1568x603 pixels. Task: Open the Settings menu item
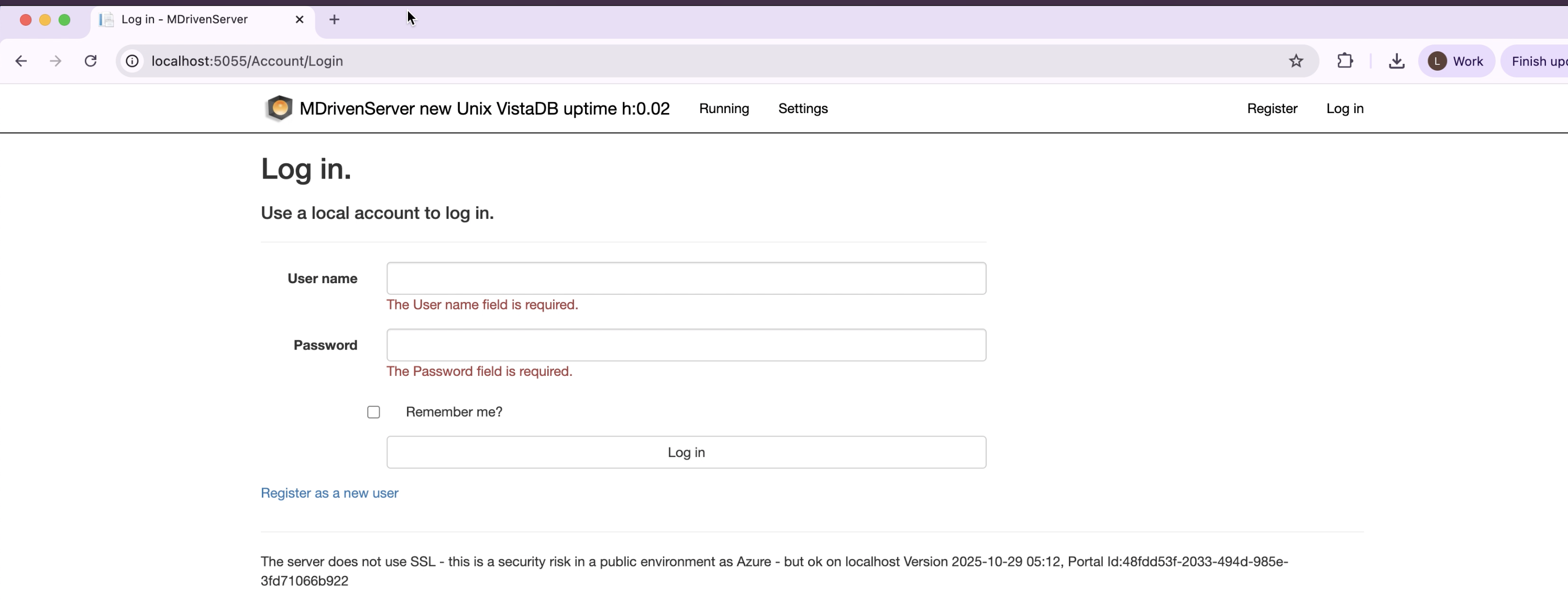(803, 108)
